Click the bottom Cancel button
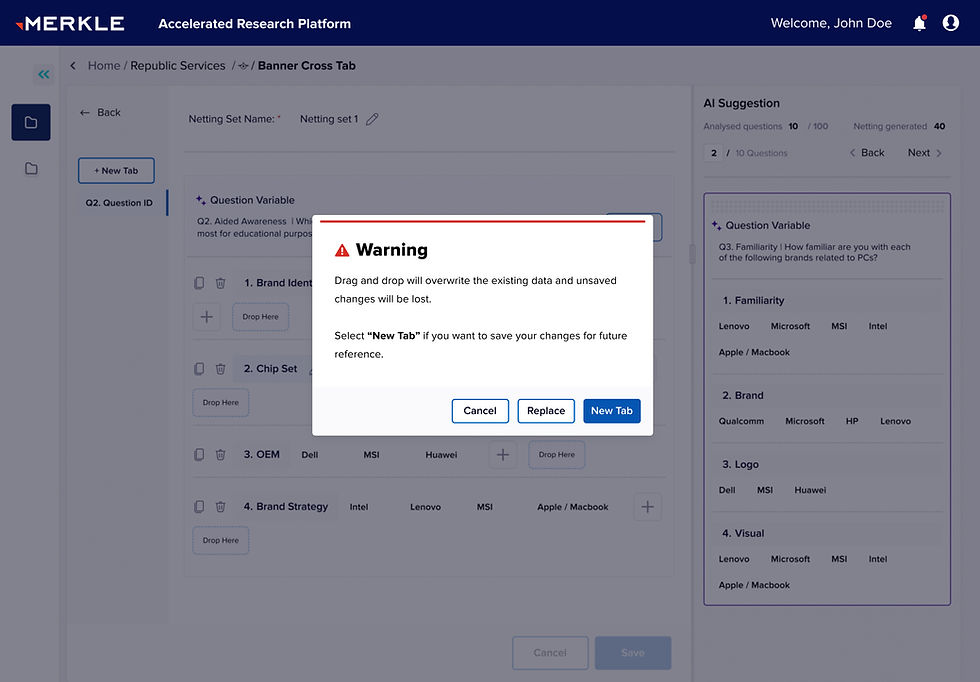Viewport: 980px width, 682px height. pos(550,653)
